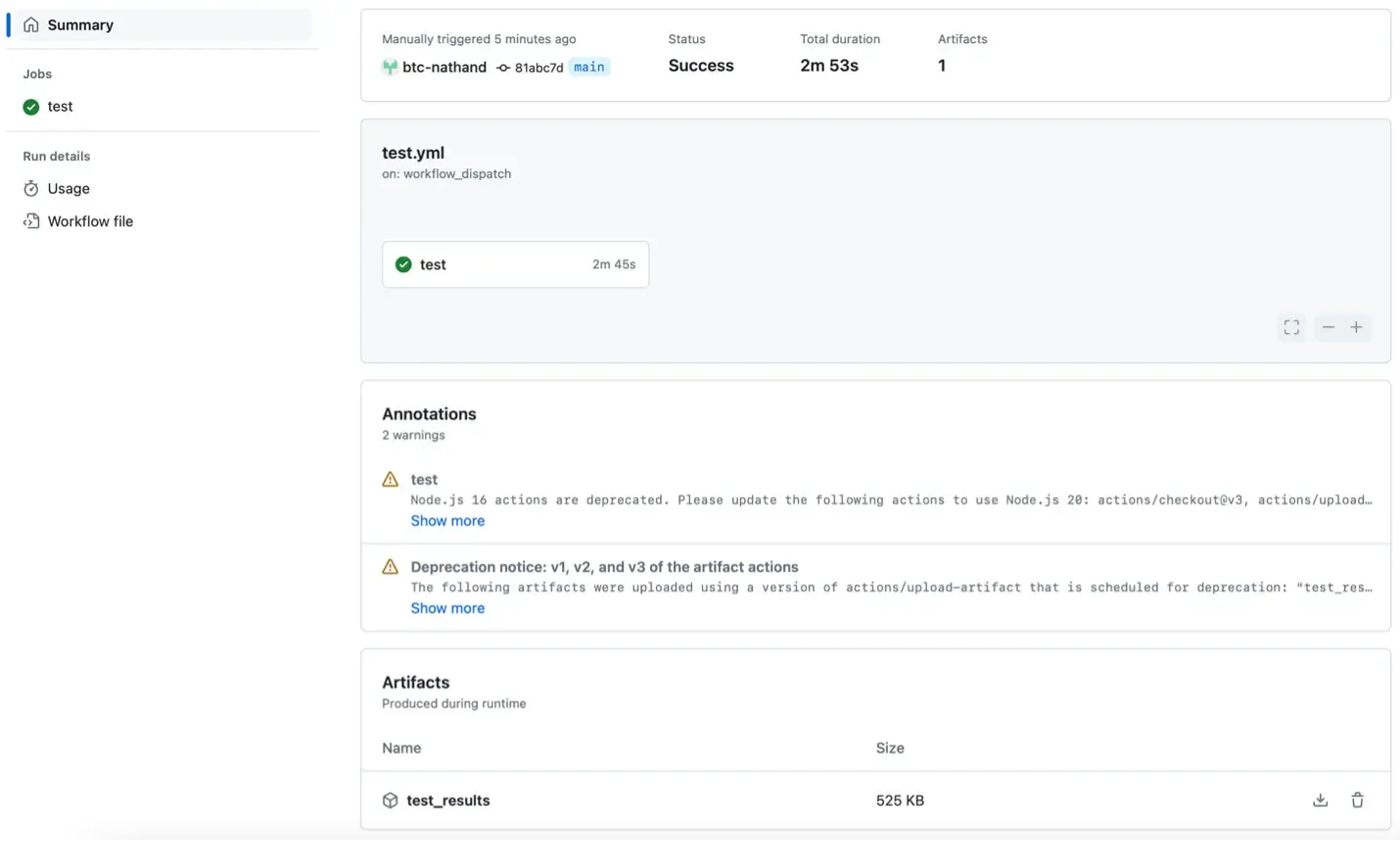This screenshot has width=1400, height=843.
Task: Zoom in the workflow graph
Action: point(1356,327)
